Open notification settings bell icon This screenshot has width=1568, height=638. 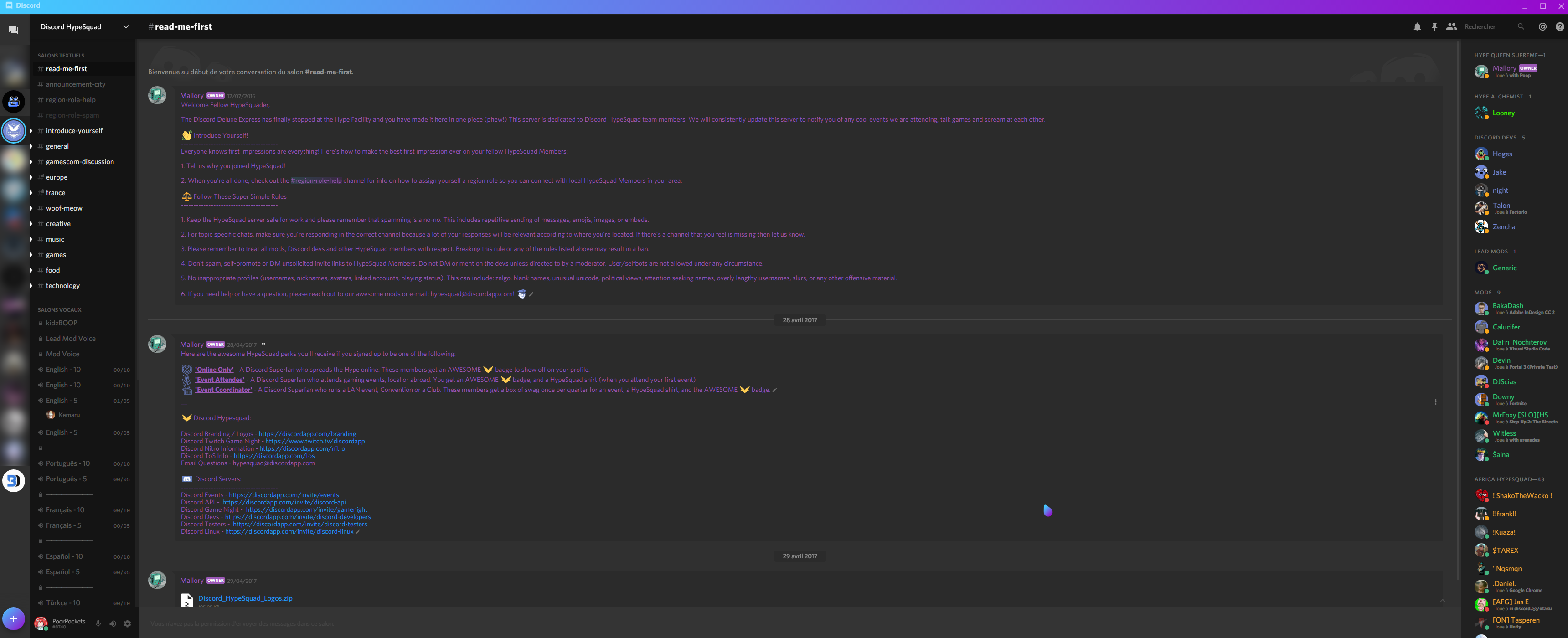tap(1417, 27)
